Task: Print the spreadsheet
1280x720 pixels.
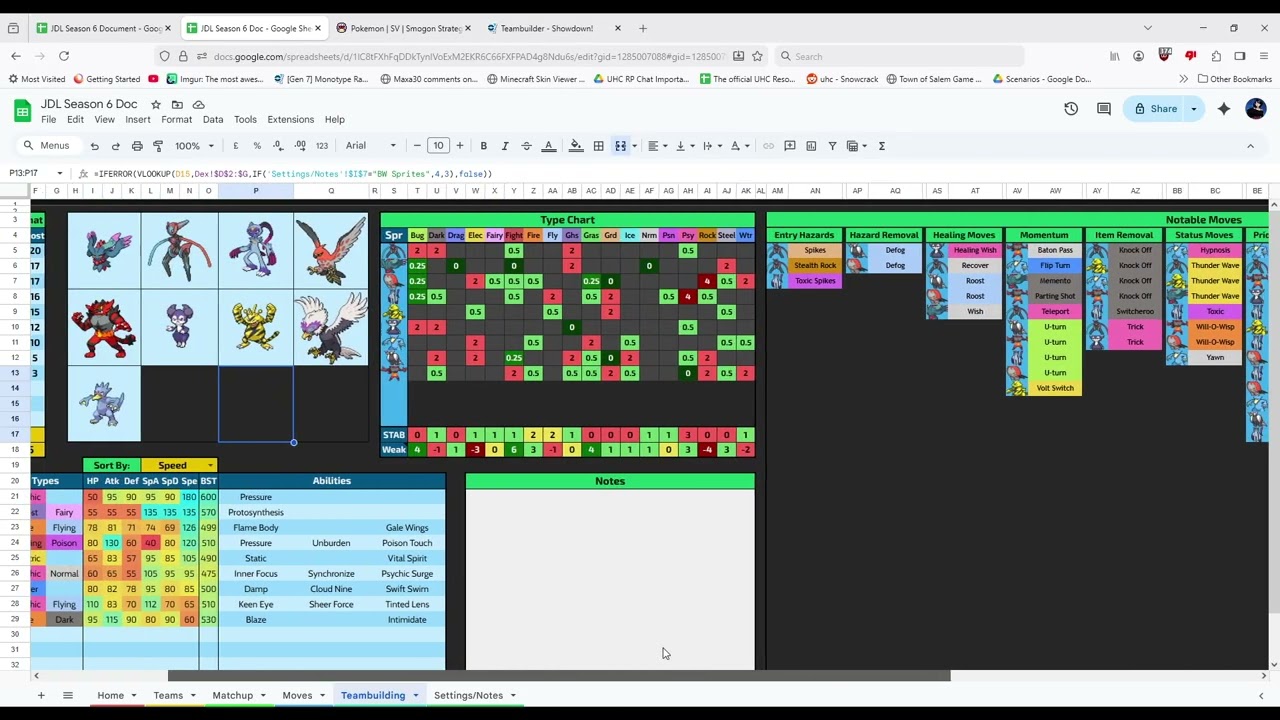Action: pos(137,146)
